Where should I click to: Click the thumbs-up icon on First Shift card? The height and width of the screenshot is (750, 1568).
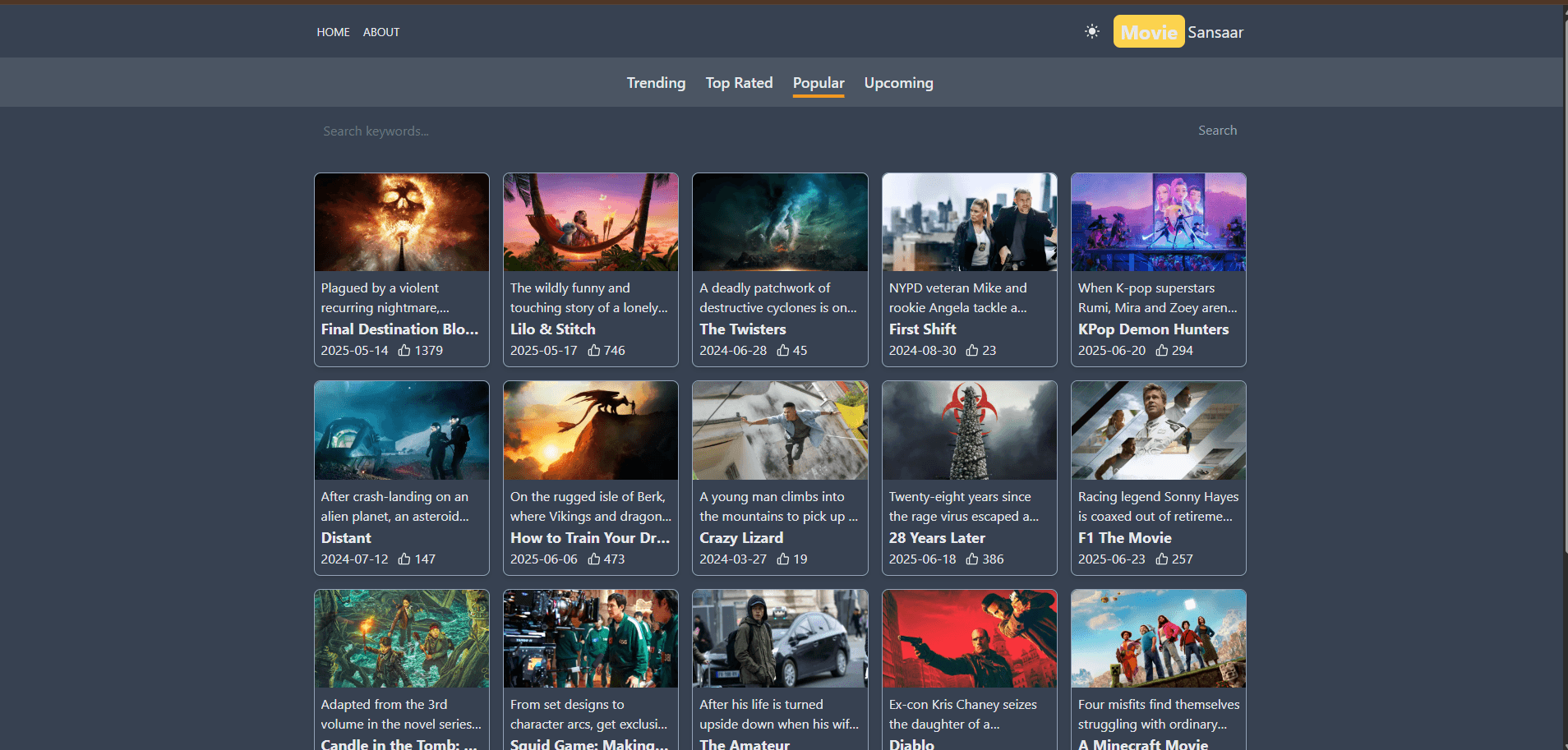972,350
